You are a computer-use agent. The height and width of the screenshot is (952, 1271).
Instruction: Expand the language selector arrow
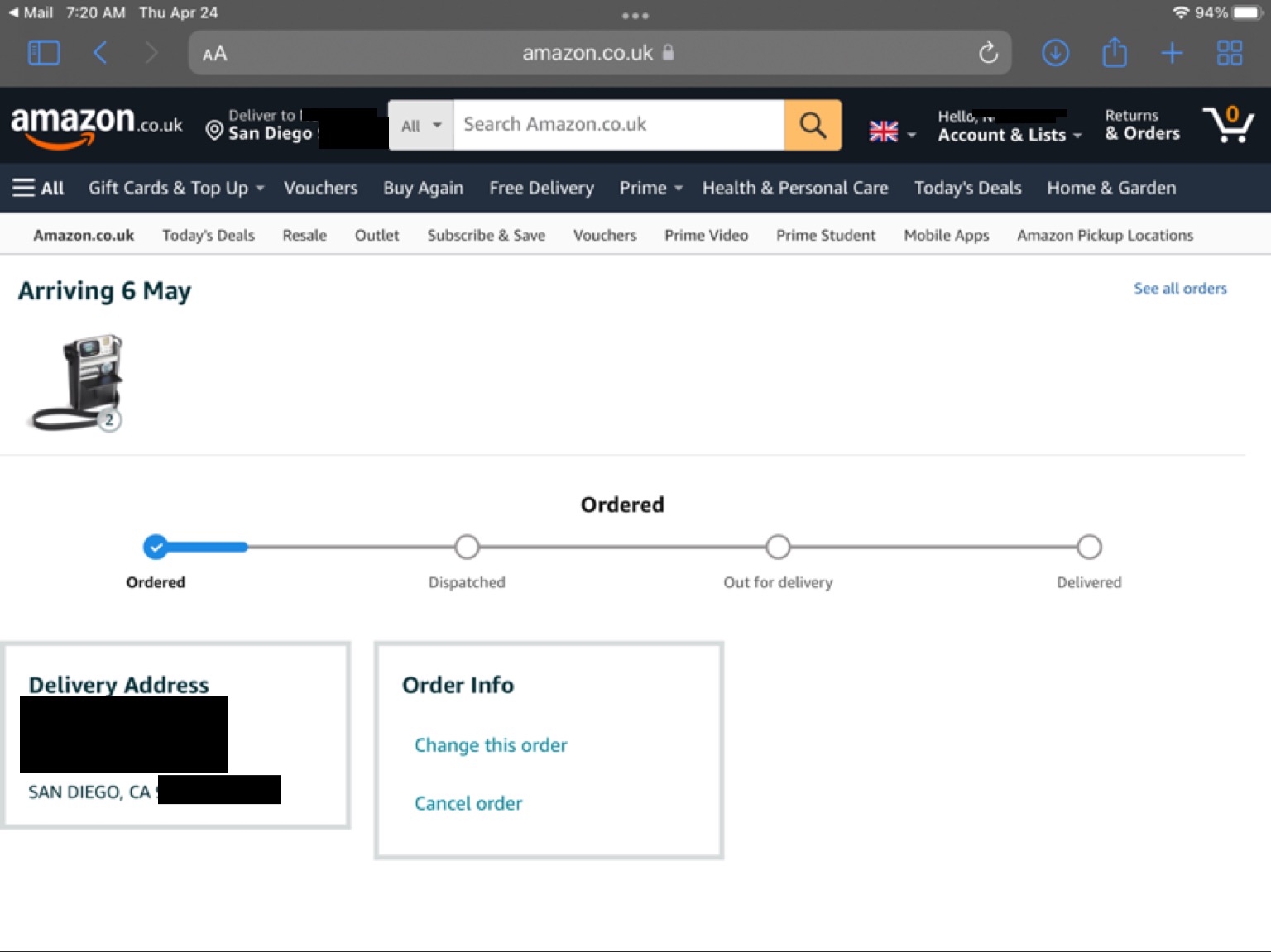pyautogui.click(x=912, y=135)
